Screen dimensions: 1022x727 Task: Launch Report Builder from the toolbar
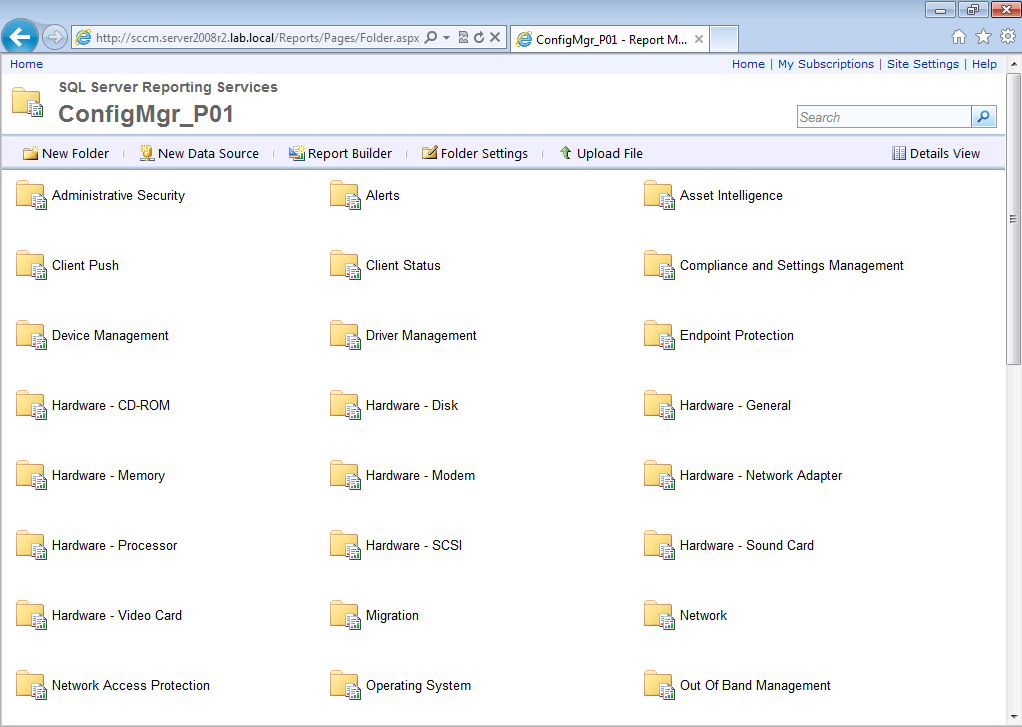340,153
